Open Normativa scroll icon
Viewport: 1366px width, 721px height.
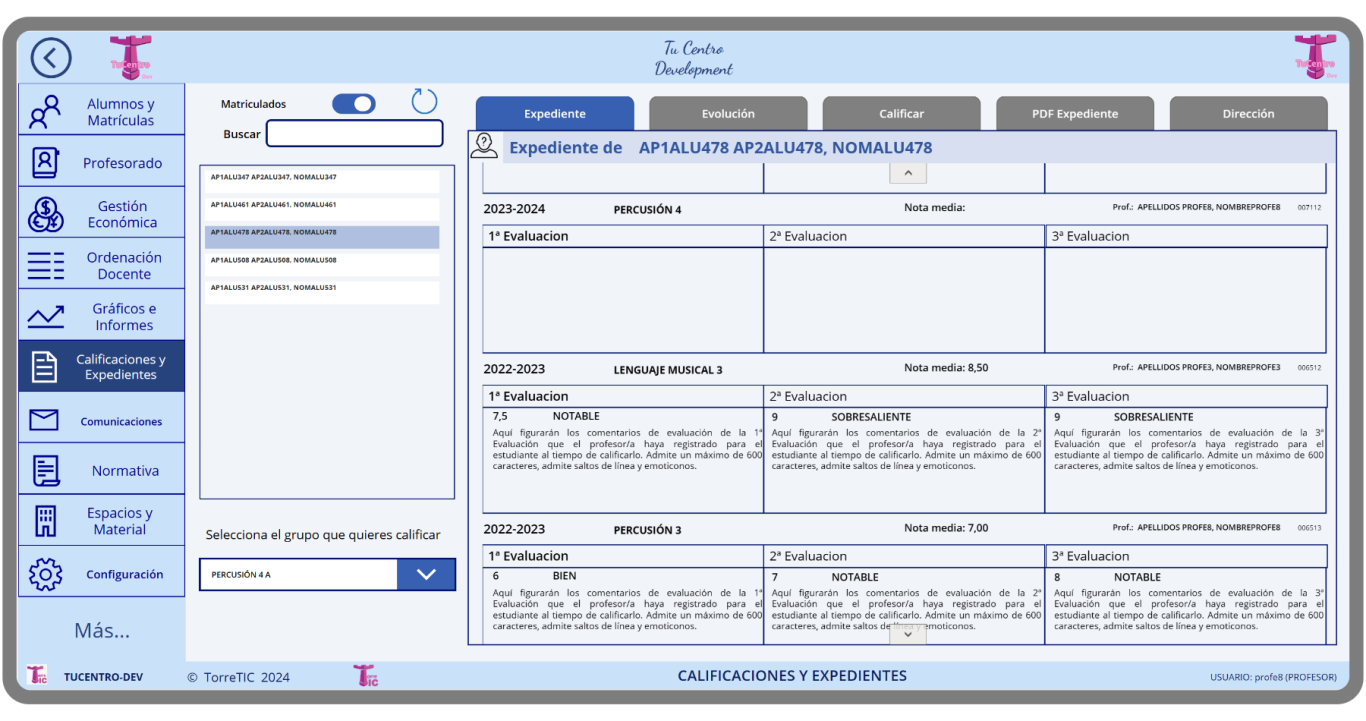click(46, 470)
